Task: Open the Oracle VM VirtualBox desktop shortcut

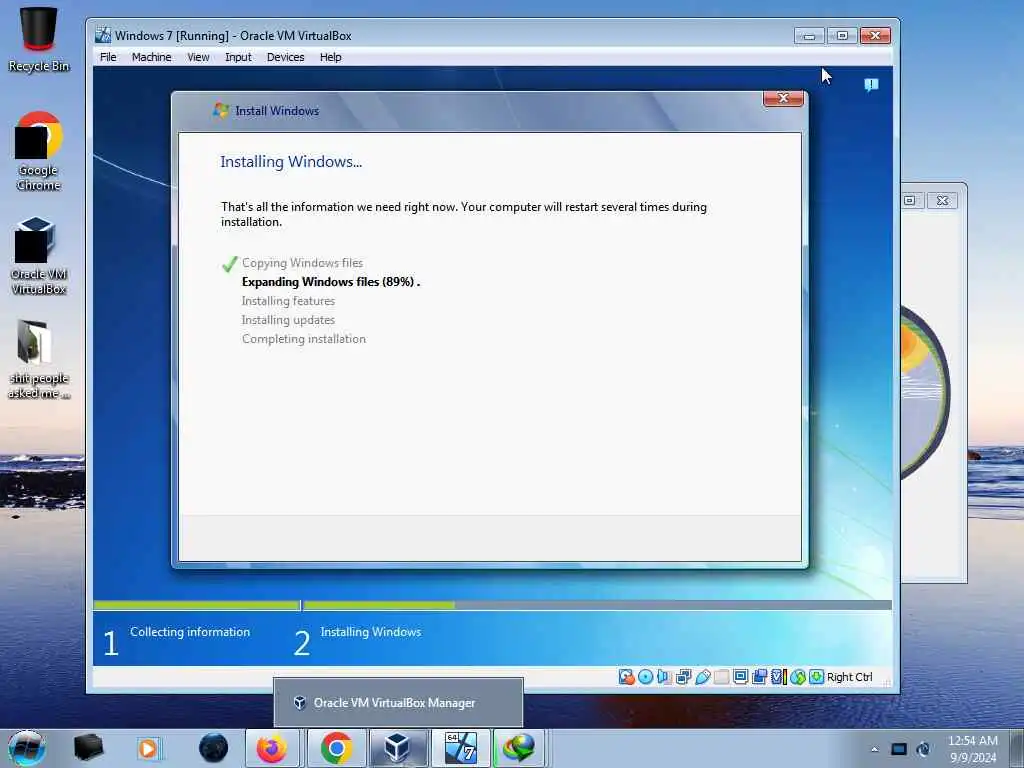Action: 39,256
